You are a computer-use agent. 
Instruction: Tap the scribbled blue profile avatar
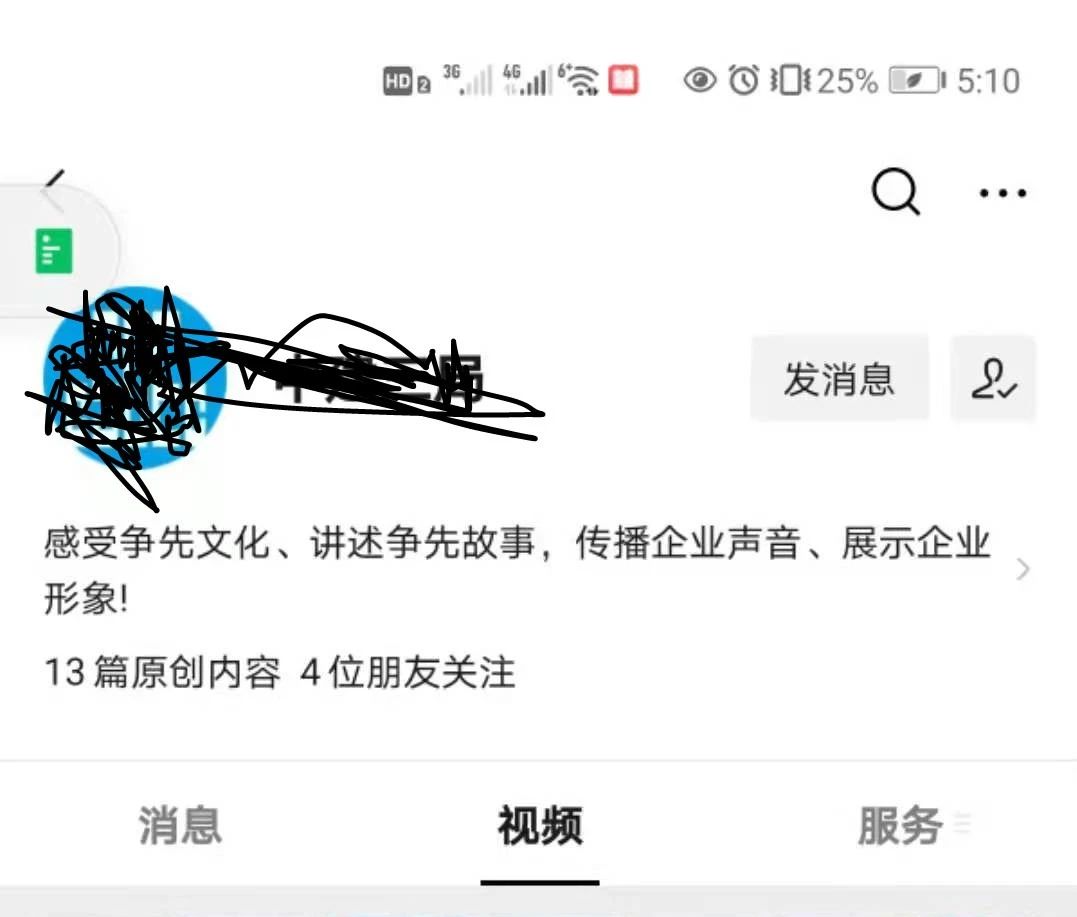click(x=134, y=378)
